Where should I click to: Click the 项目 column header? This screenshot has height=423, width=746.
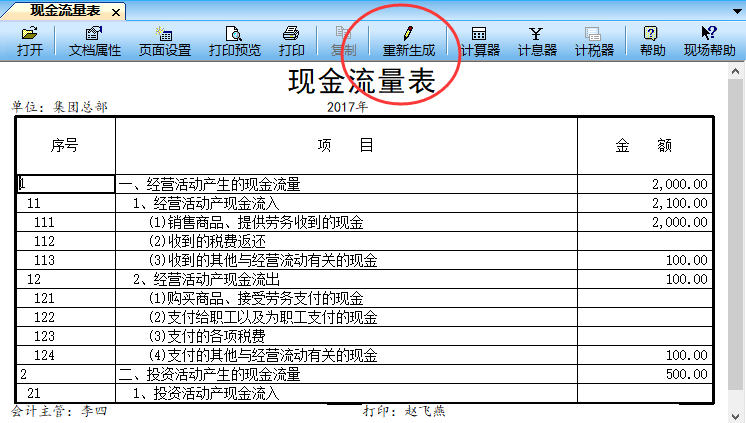coord(346,146)
